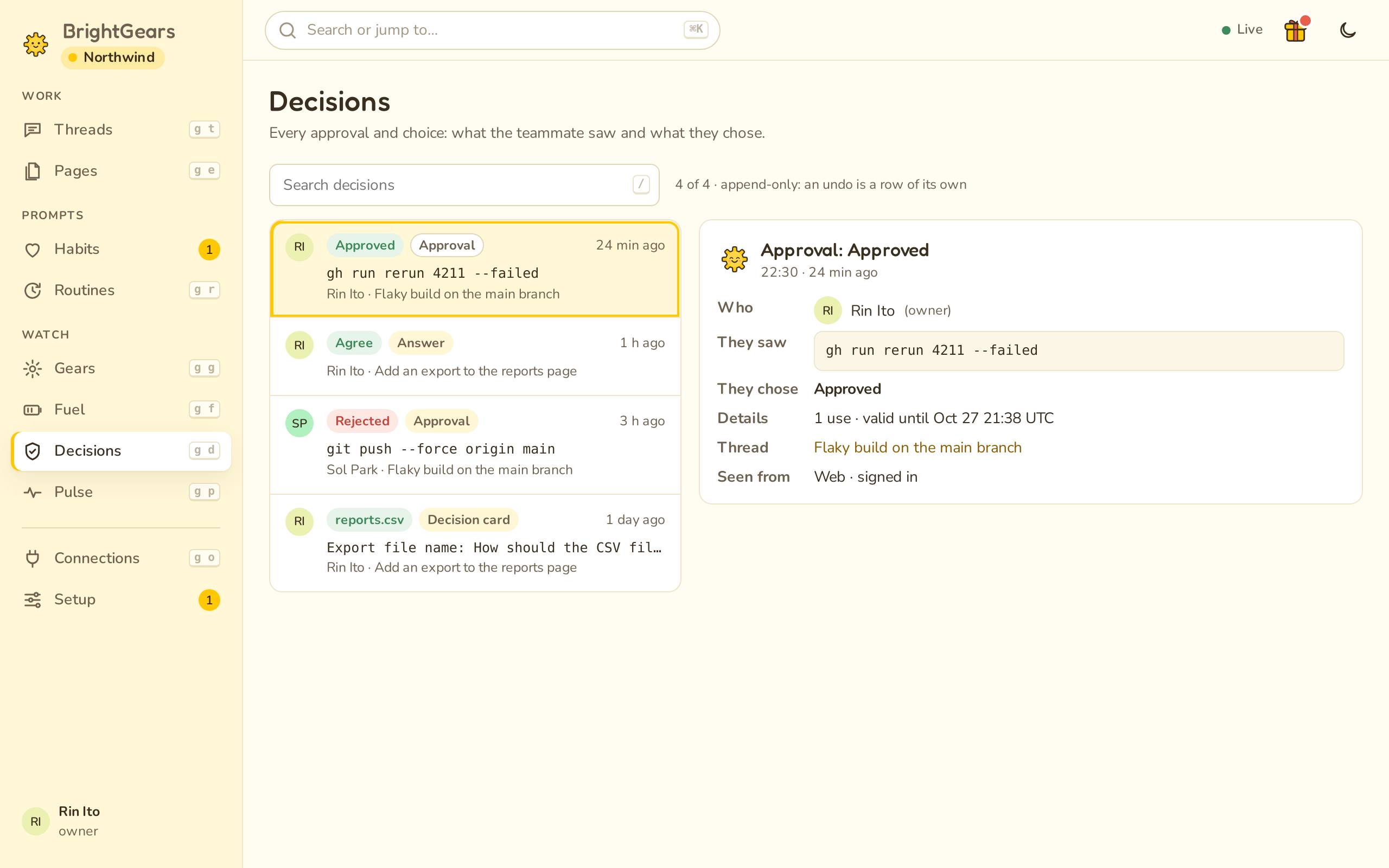Click the command code block under They saw
Image resolution: width=1389 pixels, height=868 pixels.
click(x=1079, y=351)
